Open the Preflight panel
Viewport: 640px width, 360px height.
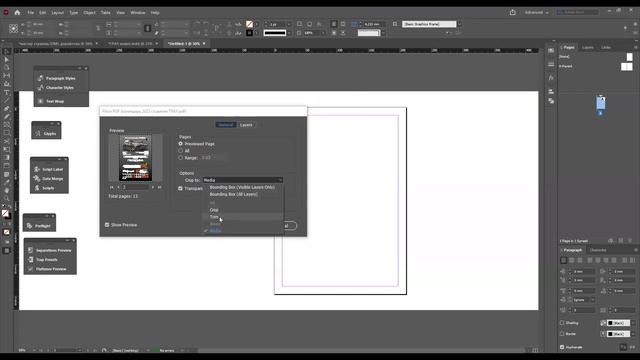[39, 226]
